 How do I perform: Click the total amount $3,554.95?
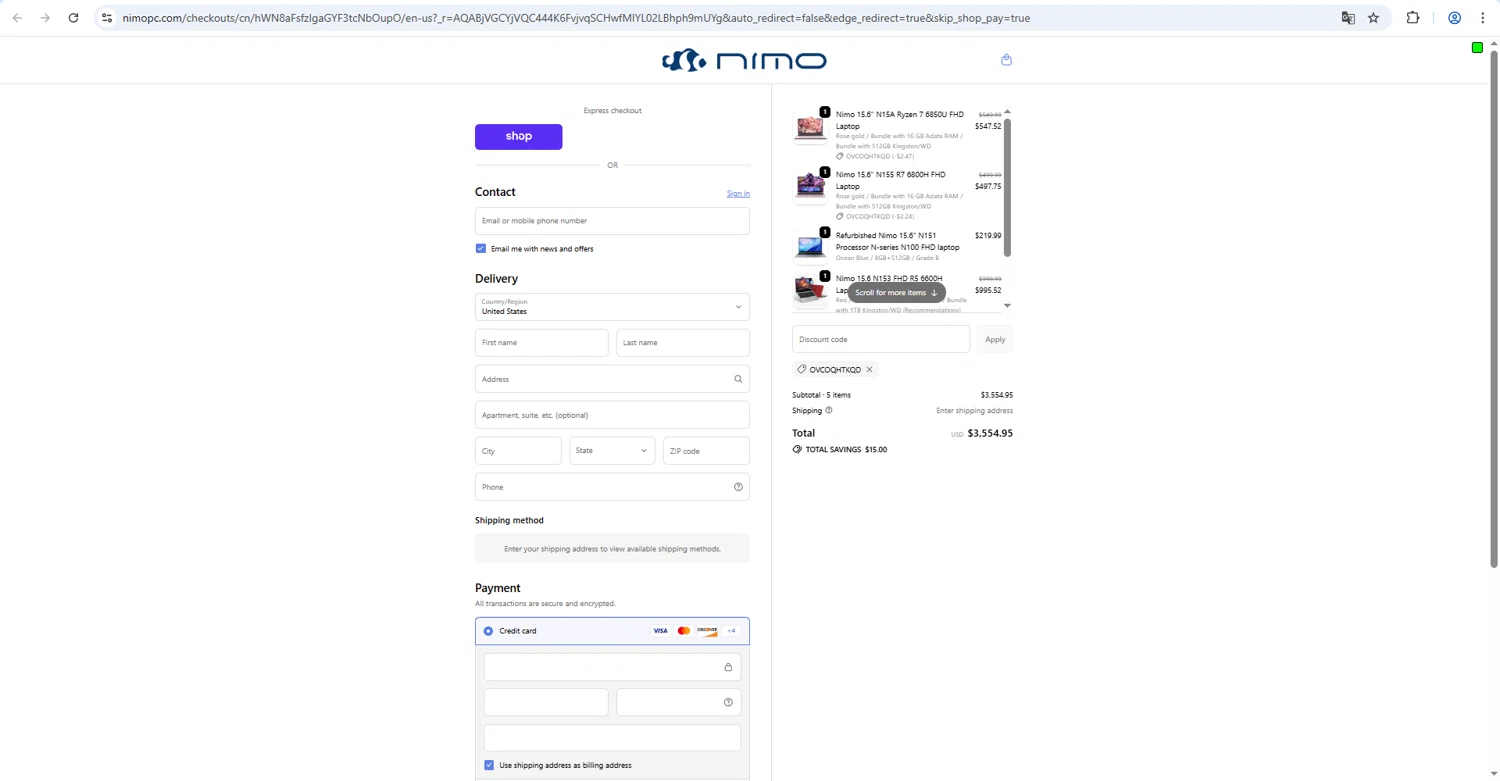(990, 433)
